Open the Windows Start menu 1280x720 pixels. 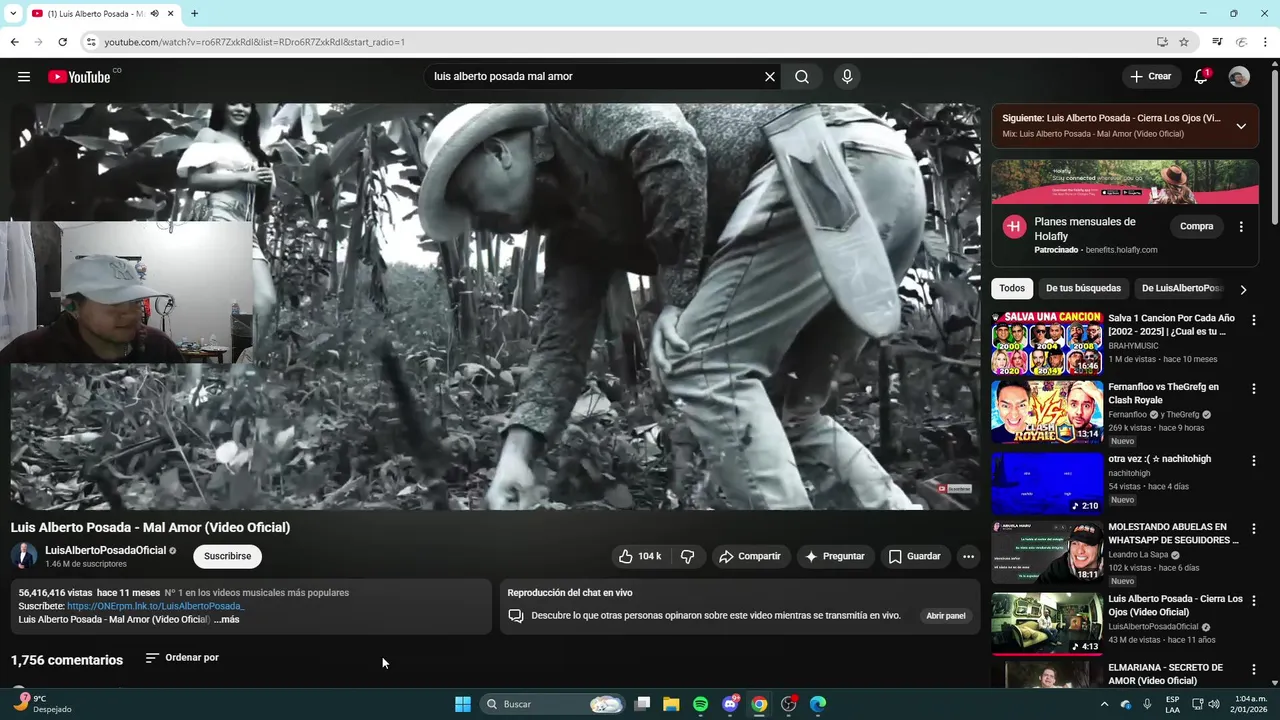point(463,704)
